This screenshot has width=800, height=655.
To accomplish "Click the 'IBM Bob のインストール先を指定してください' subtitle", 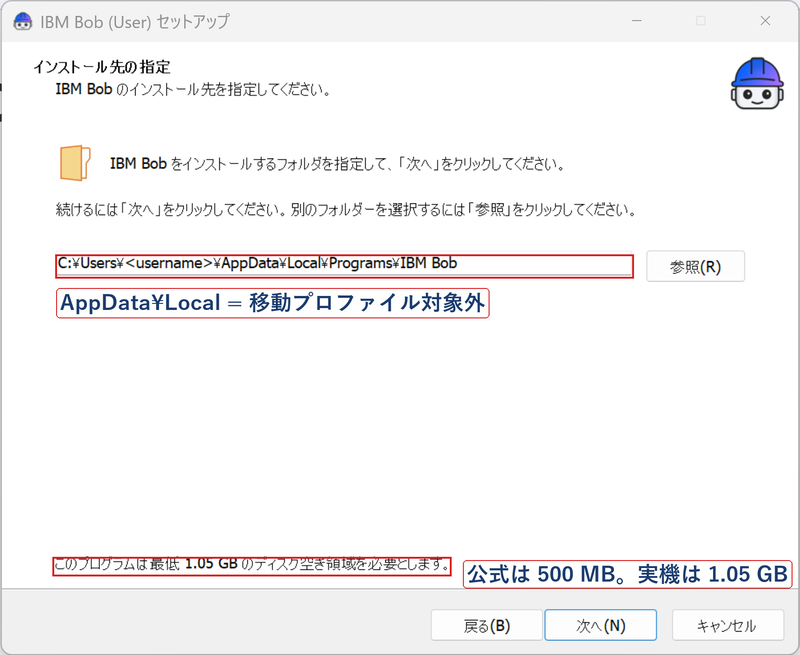I will [194, 89].
